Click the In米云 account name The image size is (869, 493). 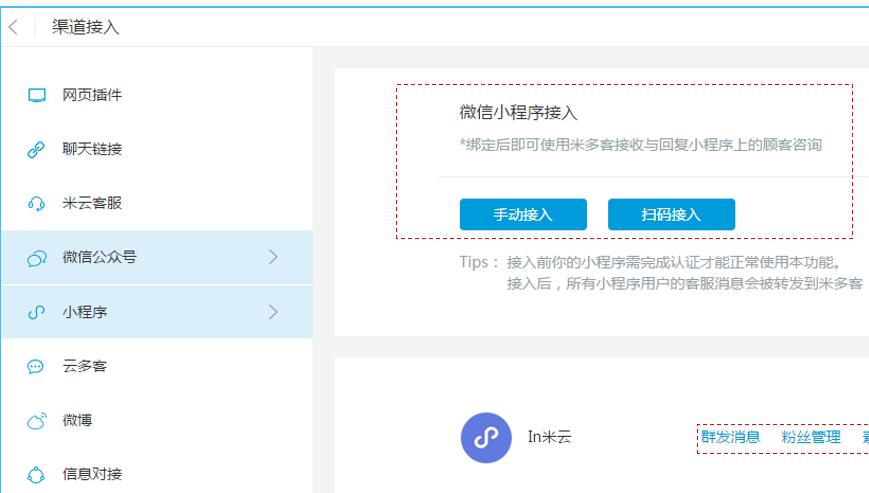coord(549,437)
